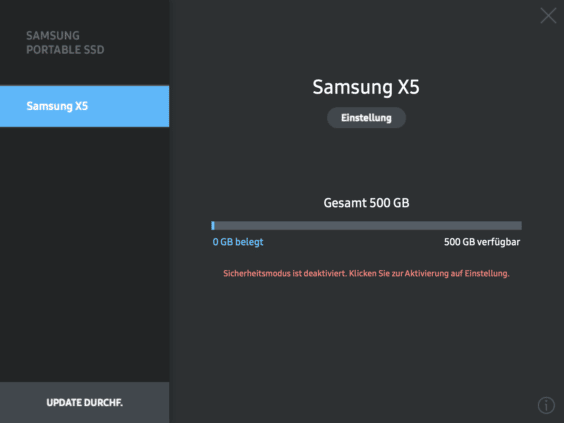Viewport: 564px width, 423px height.
Task: Click blank area between Einstellung and Gesamt
Action: point(366,162)
